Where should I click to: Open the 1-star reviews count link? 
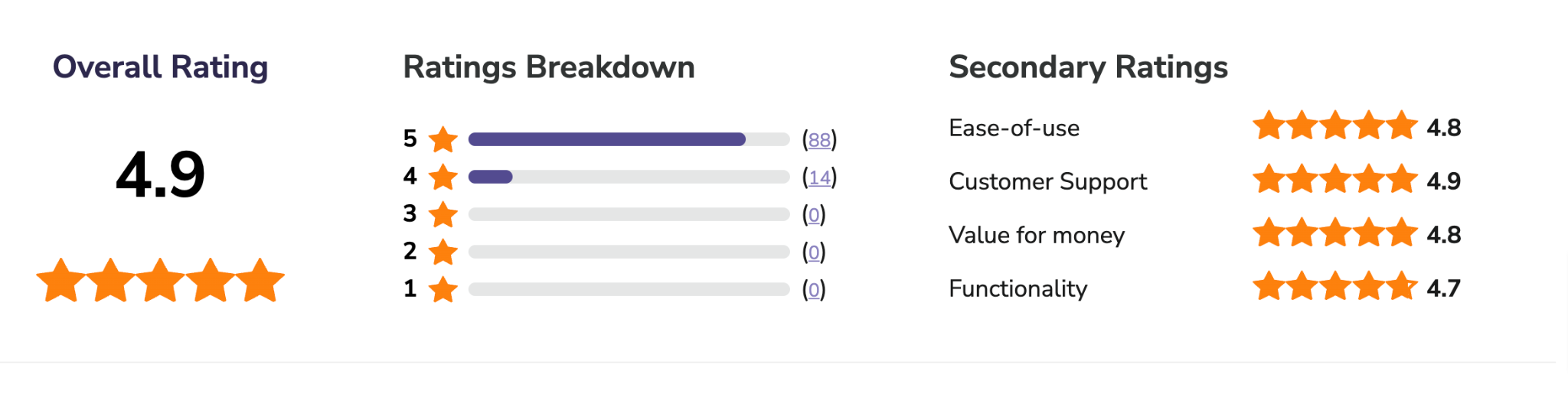(x=814, y=290)
